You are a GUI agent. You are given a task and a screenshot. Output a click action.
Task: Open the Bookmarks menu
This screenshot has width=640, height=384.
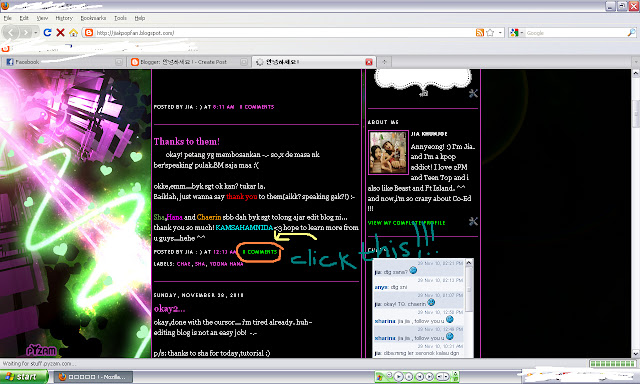pos(93,18)
